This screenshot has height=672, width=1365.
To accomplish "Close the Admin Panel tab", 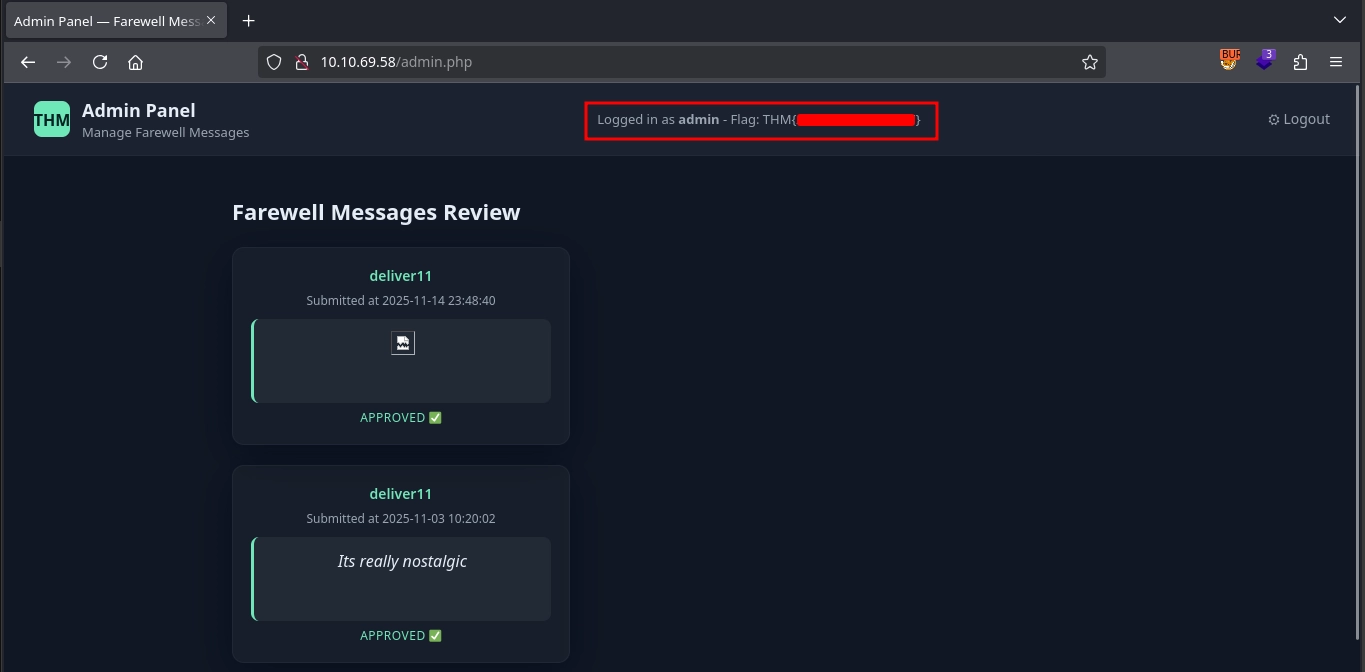I will pyautogui.click(x=211, y=20).
